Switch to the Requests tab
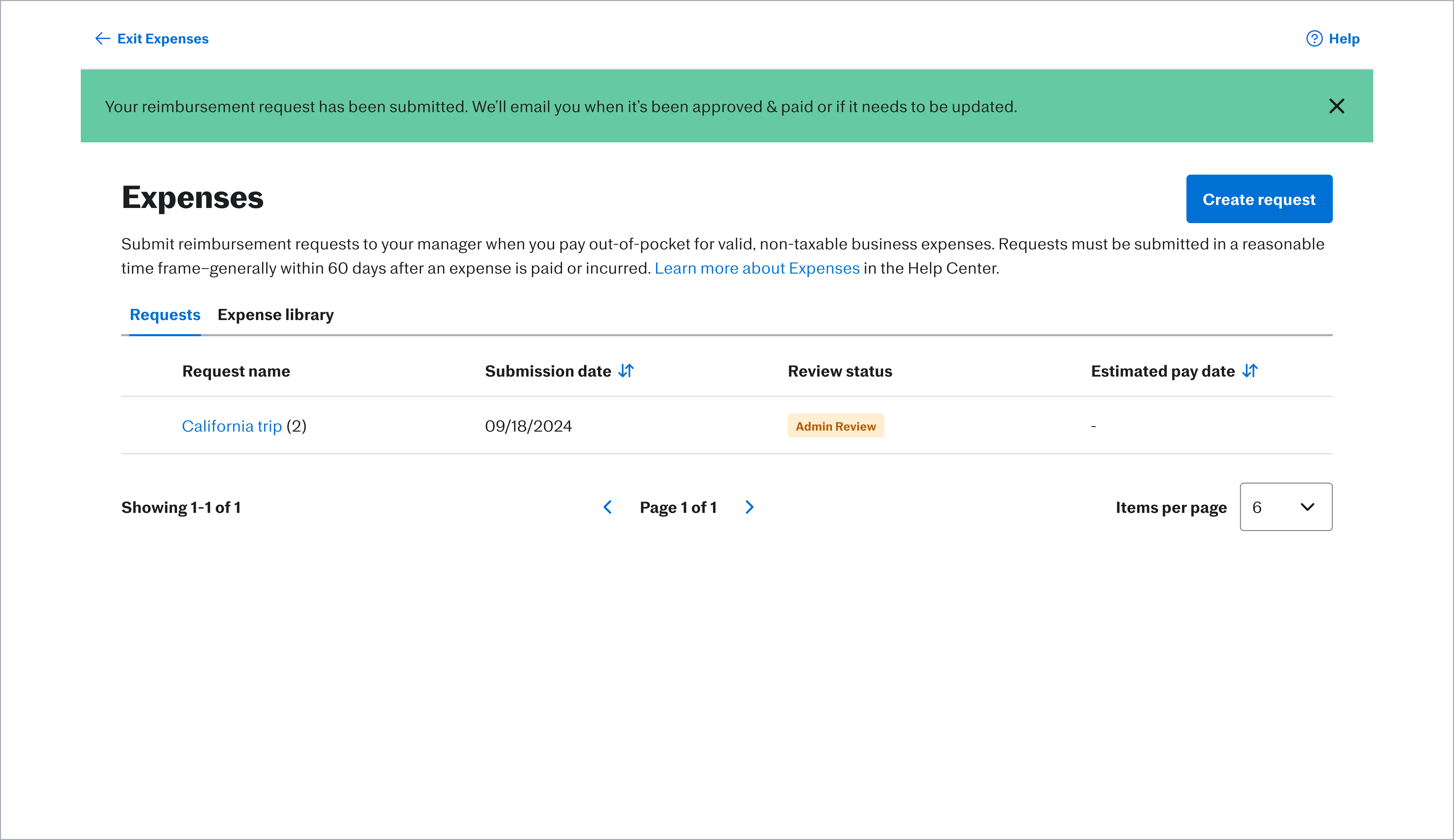1454x840 pixels. pos(165,315)
